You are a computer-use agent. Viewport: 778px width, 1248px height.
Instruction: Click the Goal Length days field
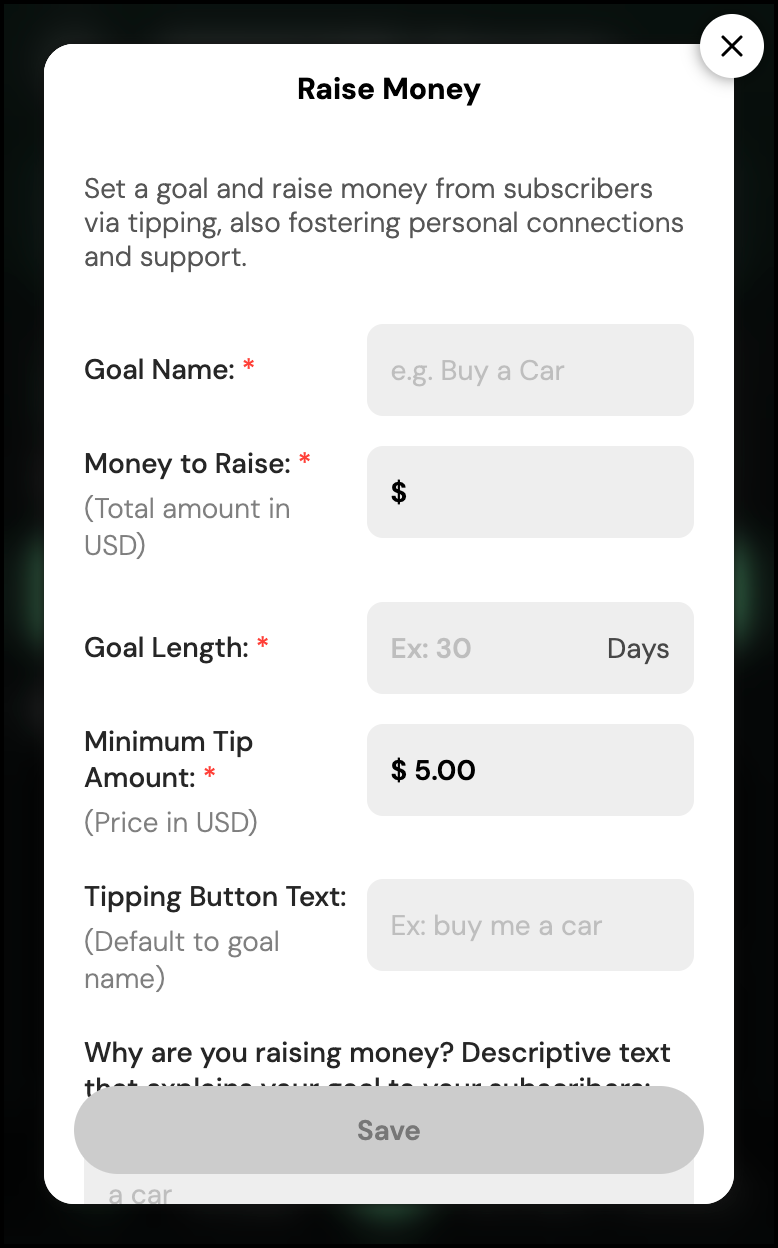490,648
